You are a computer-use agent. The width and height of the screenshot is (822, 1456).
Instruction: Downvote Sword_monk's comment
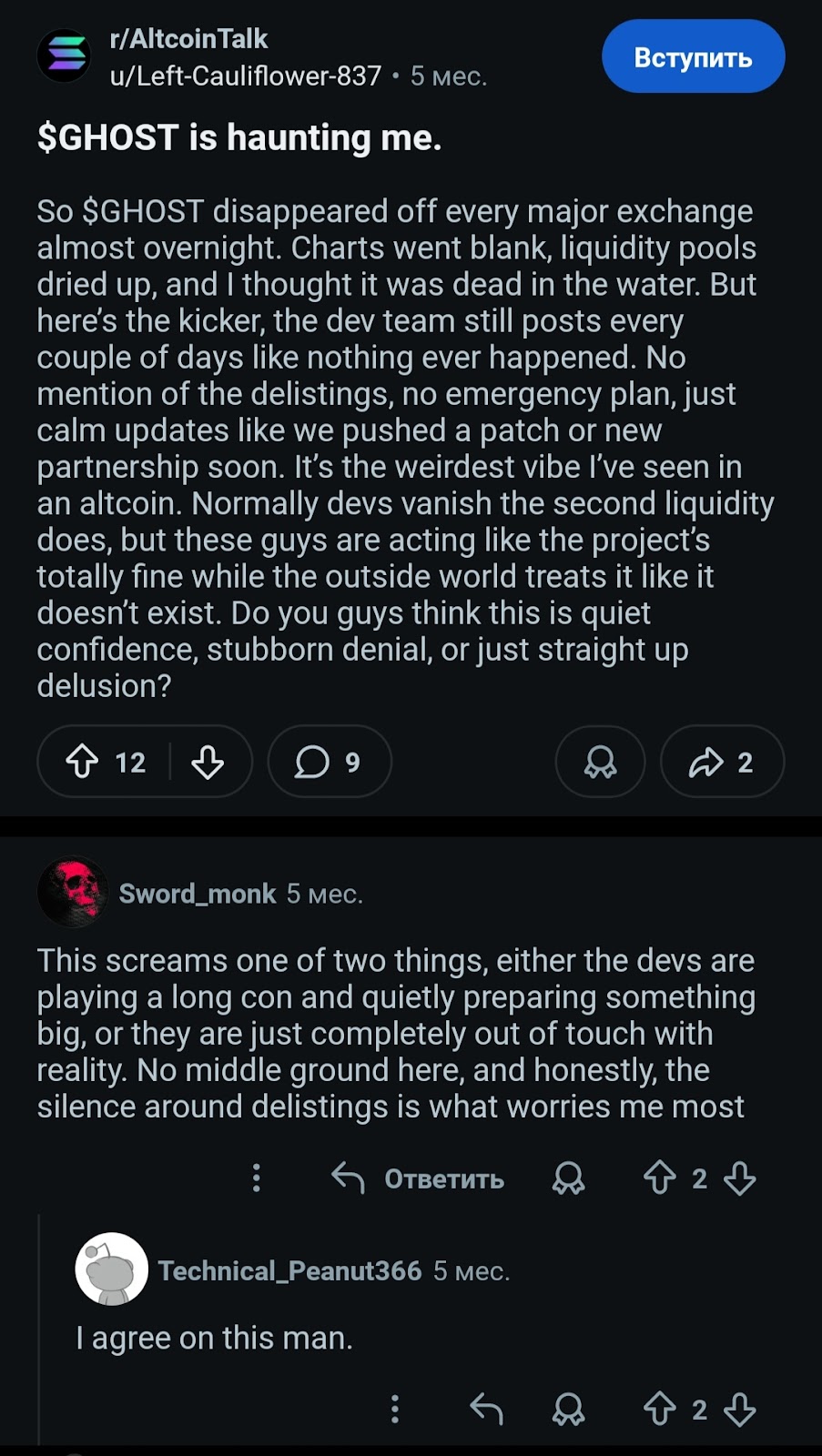point(740,1178)
